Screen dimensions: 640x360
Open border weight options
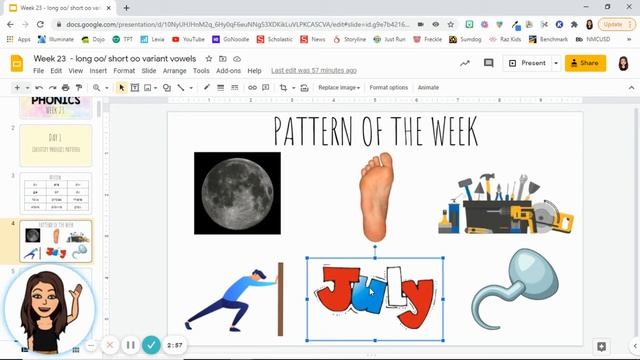tap(220, 88)
